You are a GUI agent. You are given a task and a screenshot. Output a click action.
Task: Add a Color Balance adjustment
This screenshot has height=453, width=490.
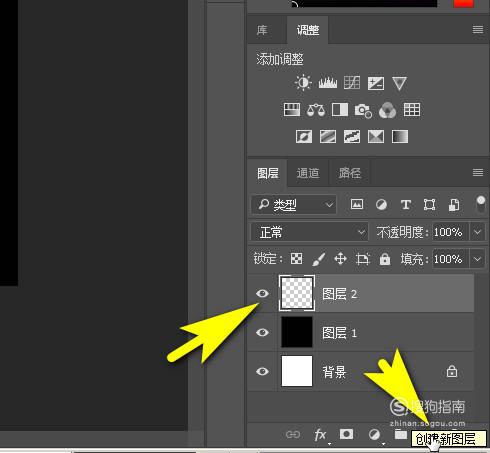[x=316, y=110]
